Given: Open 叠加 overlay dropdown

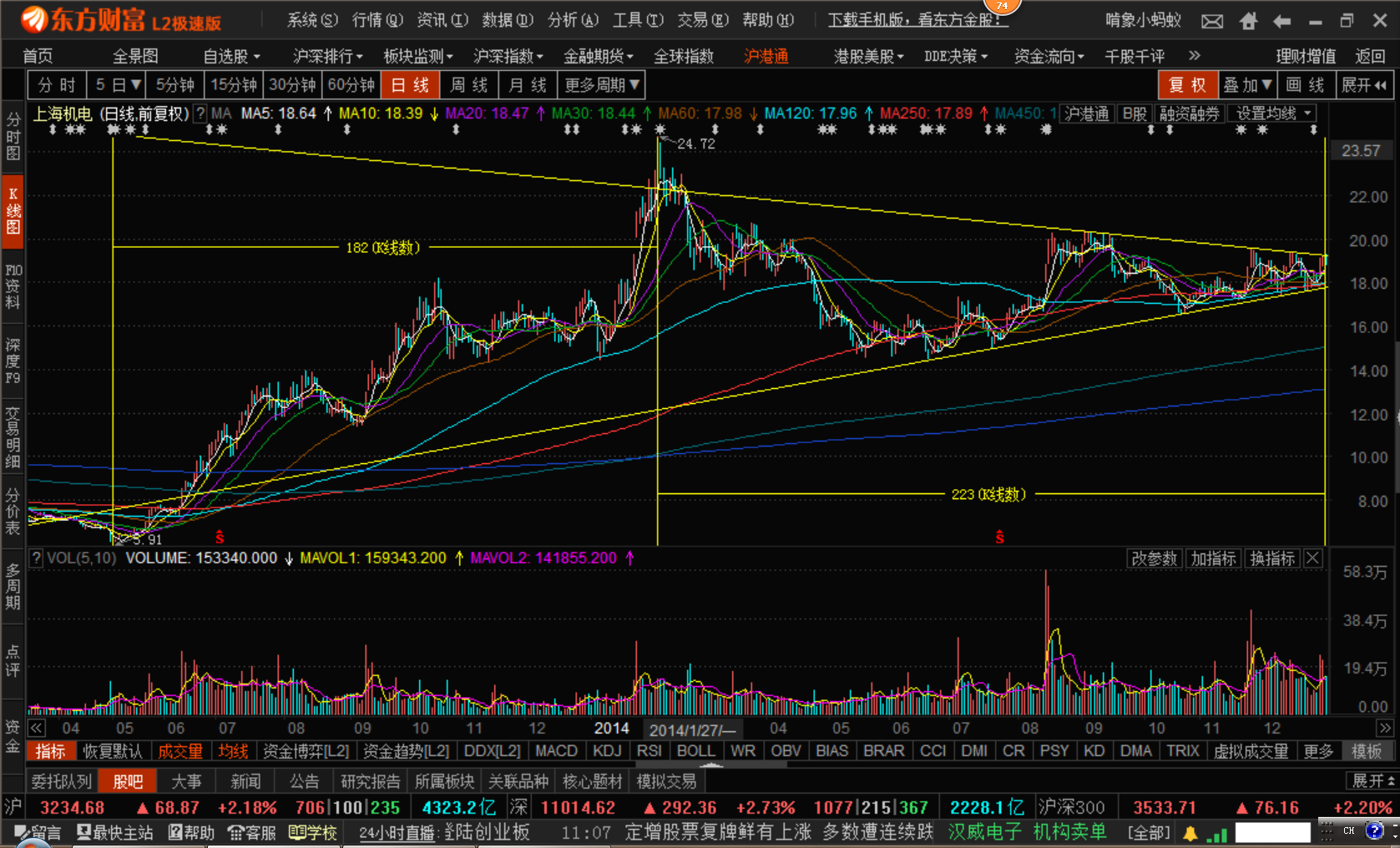Looking at the screenshot, I should 1247,85.
